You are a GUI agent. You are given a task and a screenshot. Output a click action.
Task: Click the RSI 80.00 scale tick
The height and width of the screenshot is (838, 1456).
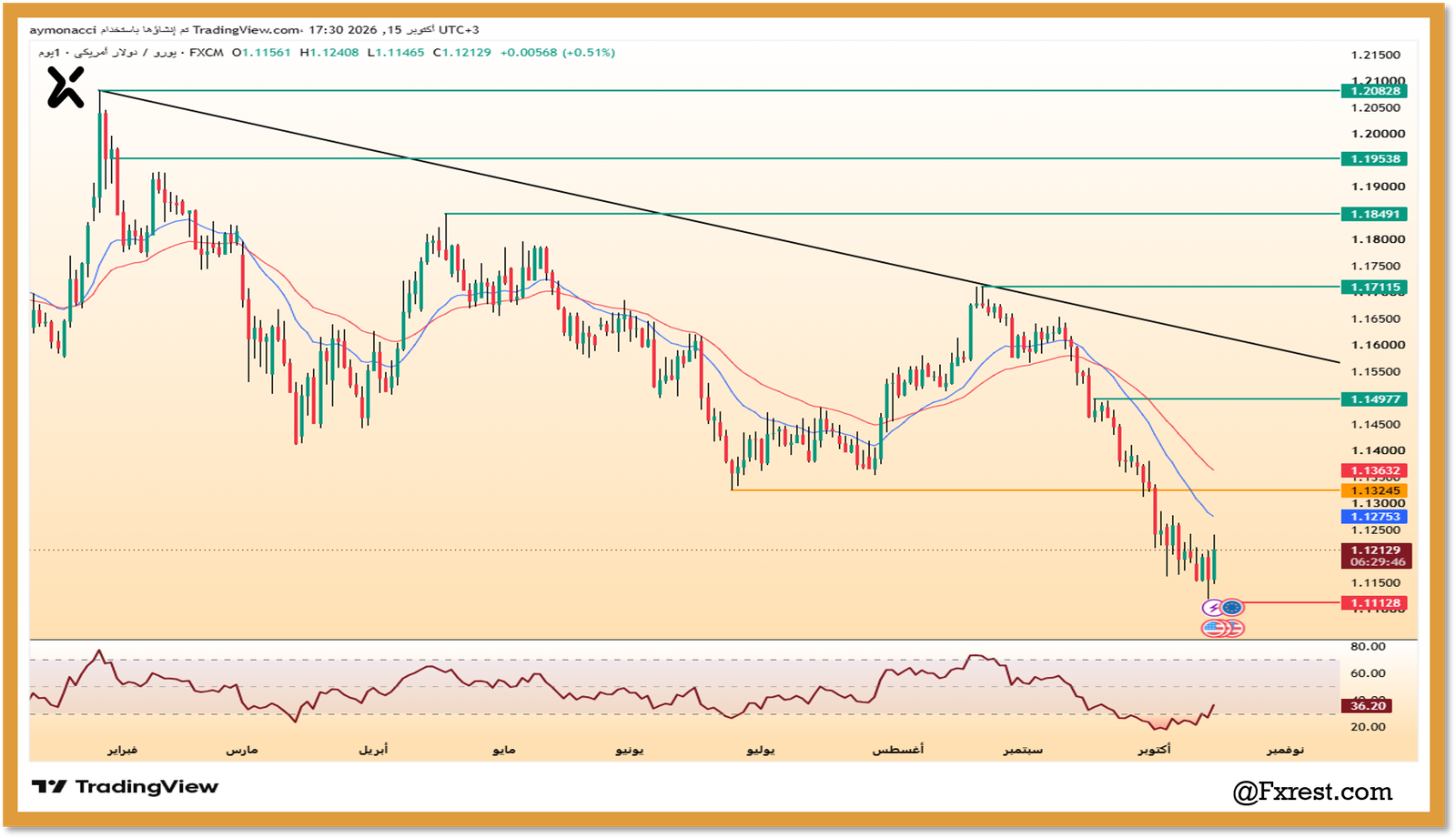1368,647
